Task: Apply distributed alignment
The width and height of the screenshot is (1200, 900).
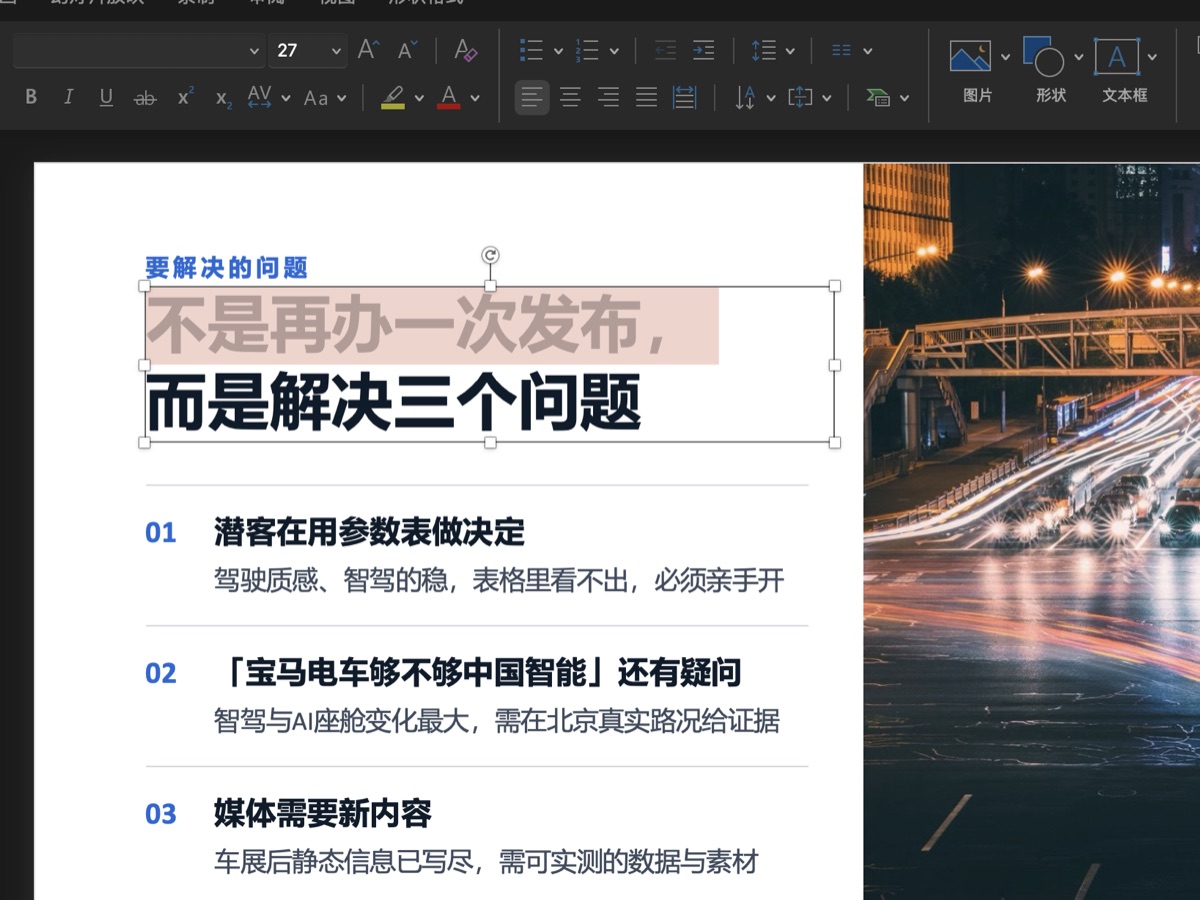Action: click(685, 97)
